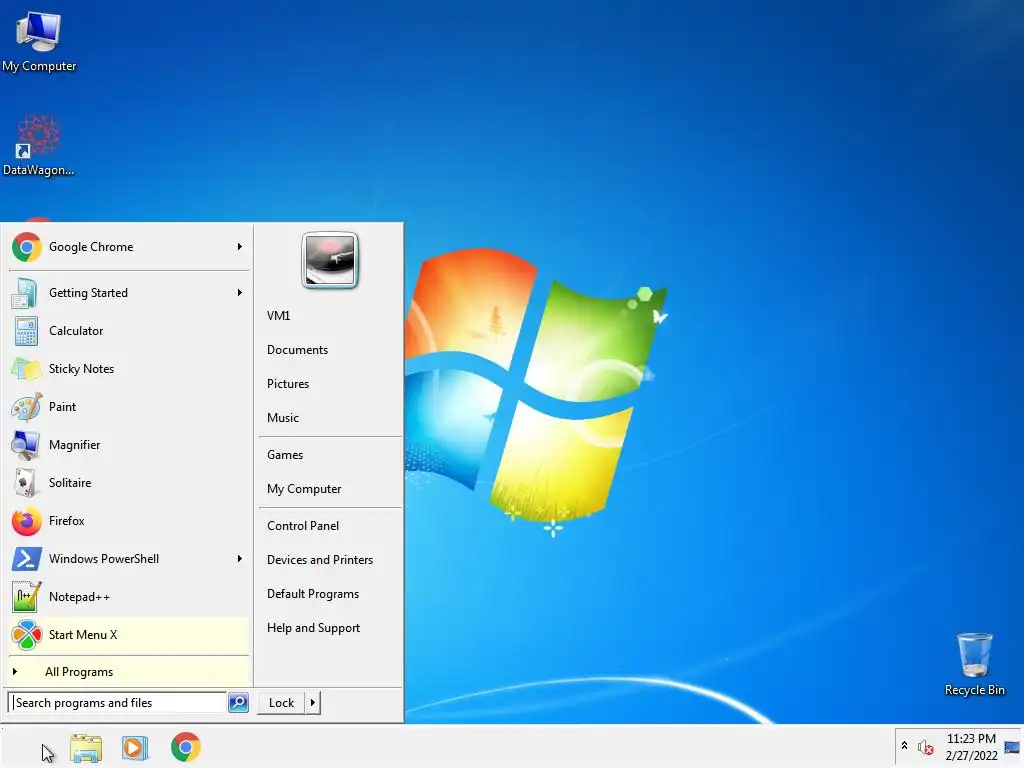This screenshot has width=1024, height=768.
Task: Click into the Search programs and files box
Action: tap(118, 703)
